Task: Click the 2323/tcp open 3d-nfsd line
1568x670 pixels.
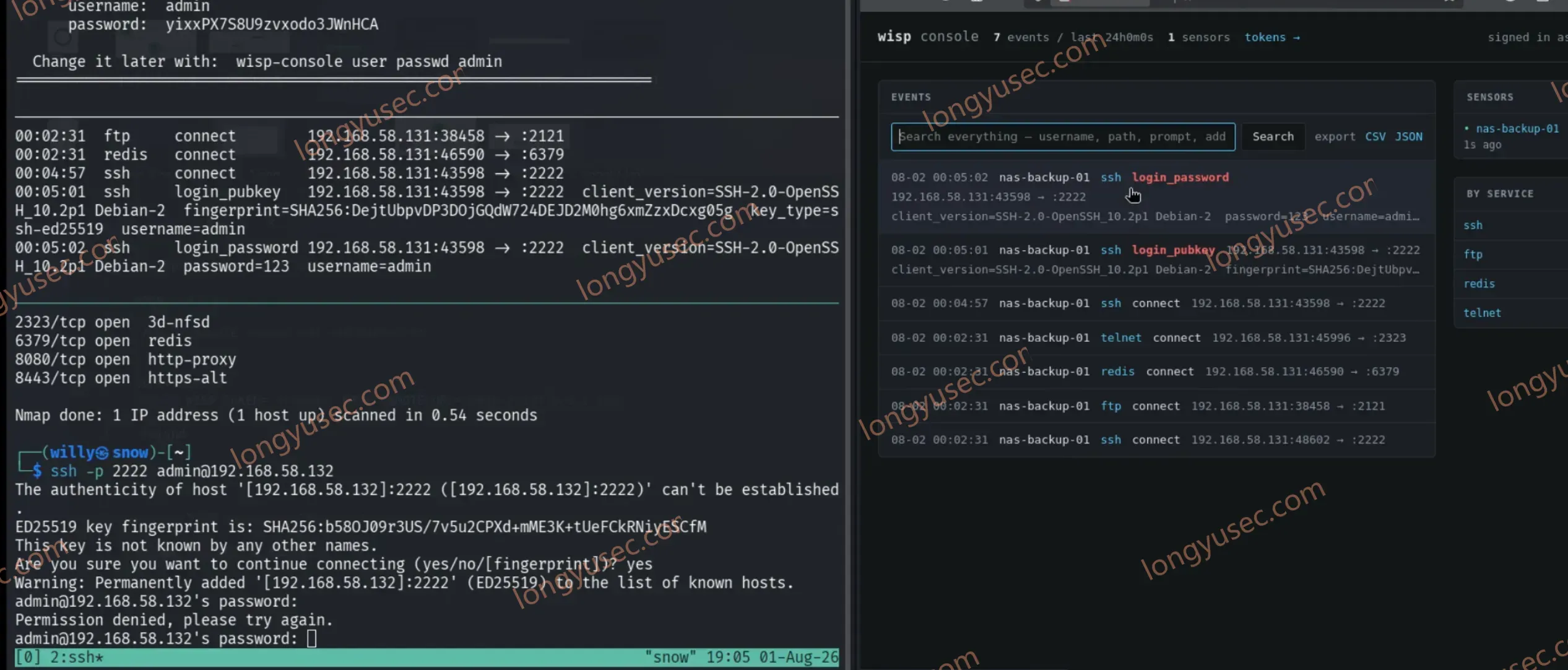Action: click(x=112, y=323)
